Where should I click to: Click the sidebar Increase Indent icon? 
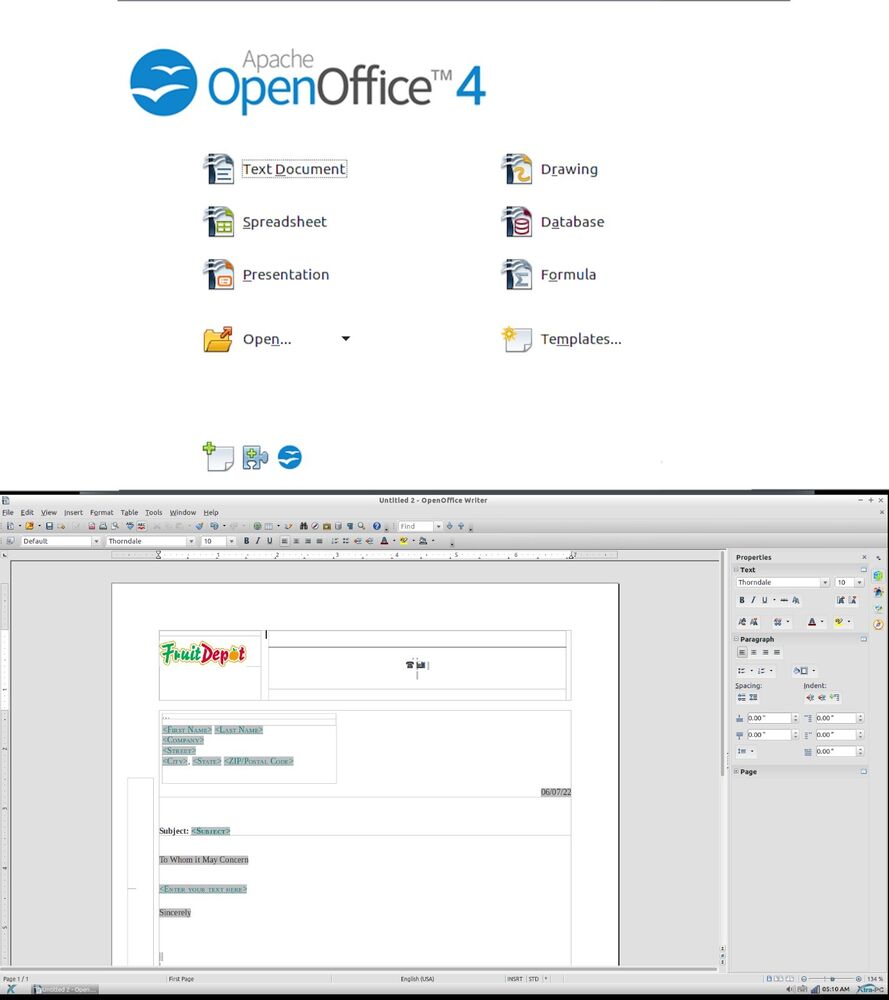pyautogui.click(x=810, y=698)
